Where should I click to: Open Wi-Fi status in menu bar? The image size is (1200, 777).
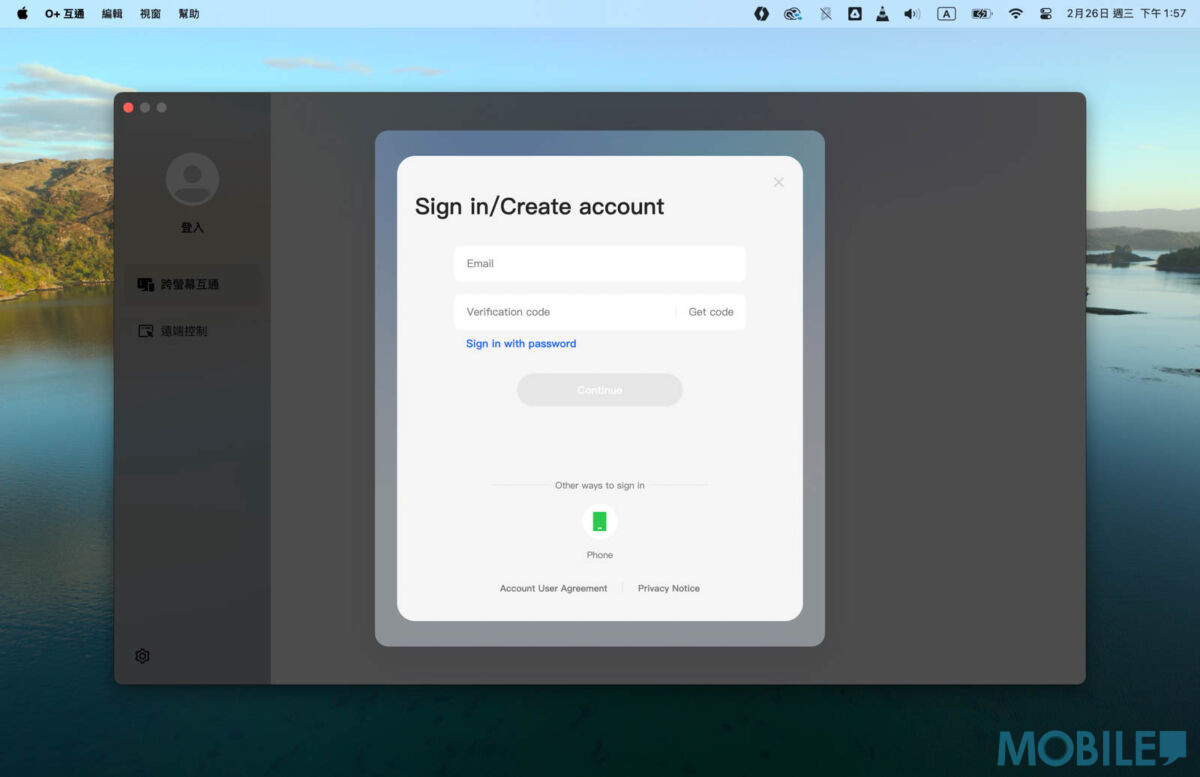[x=1016, y=14]
